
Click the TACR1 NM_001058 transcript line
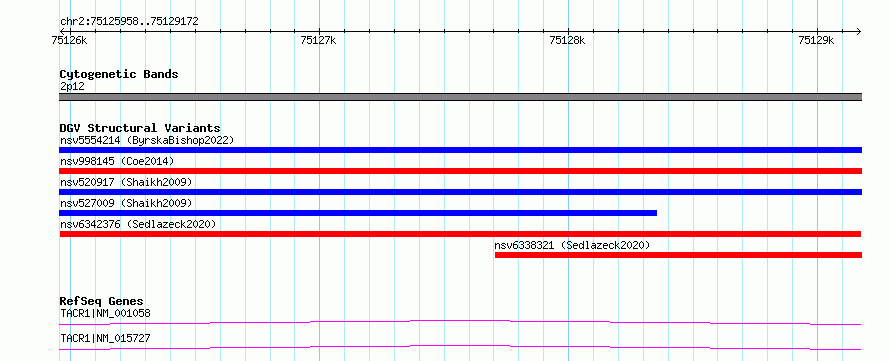click(460, 322)
